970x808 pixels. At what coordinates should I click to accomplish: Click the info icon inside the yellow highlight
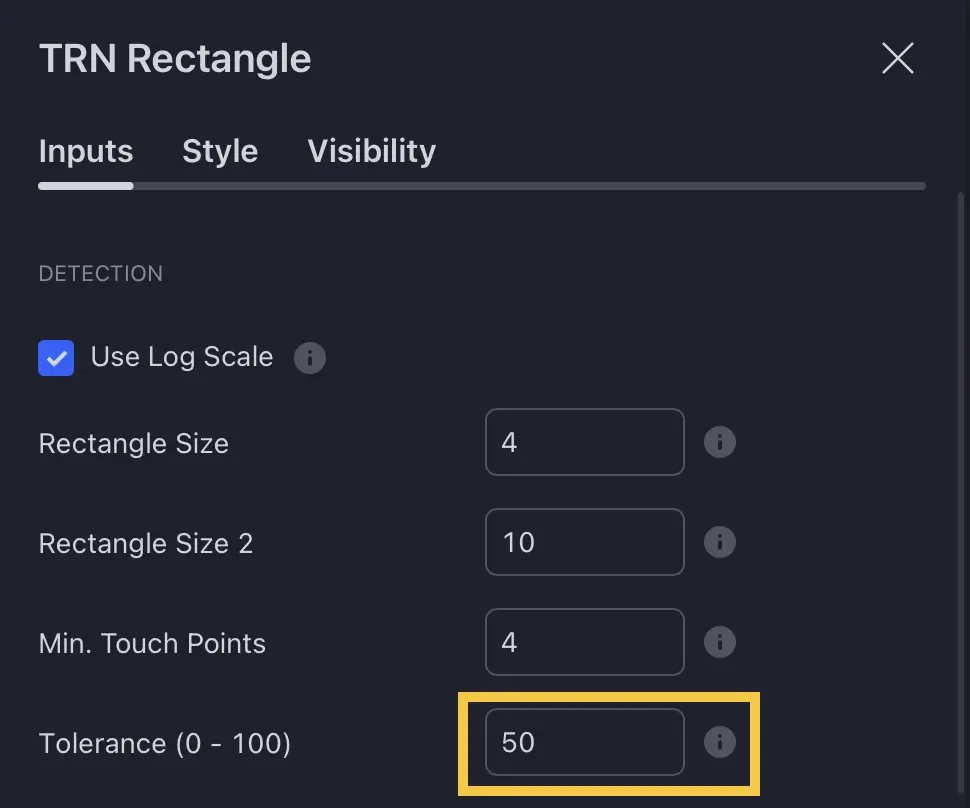720,742
